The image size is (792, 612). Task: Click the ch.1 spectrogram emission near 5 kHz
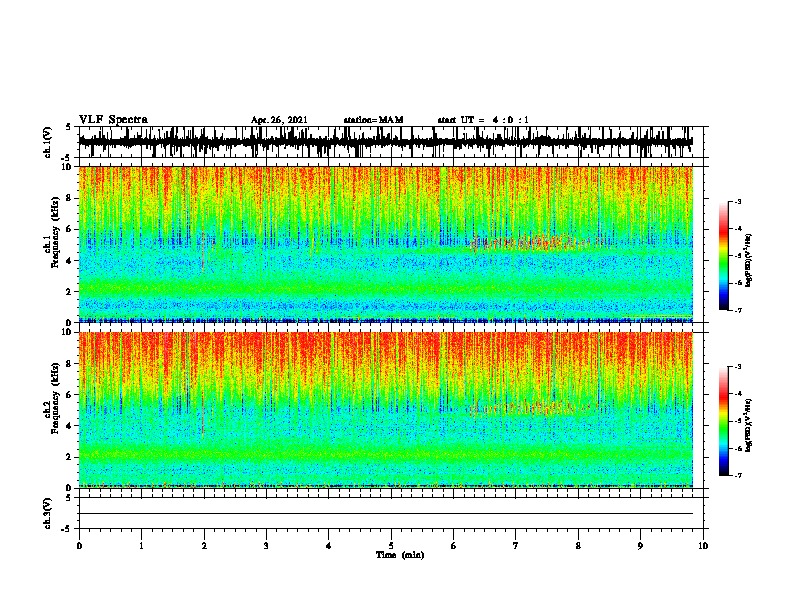click(x=535, y=243)
